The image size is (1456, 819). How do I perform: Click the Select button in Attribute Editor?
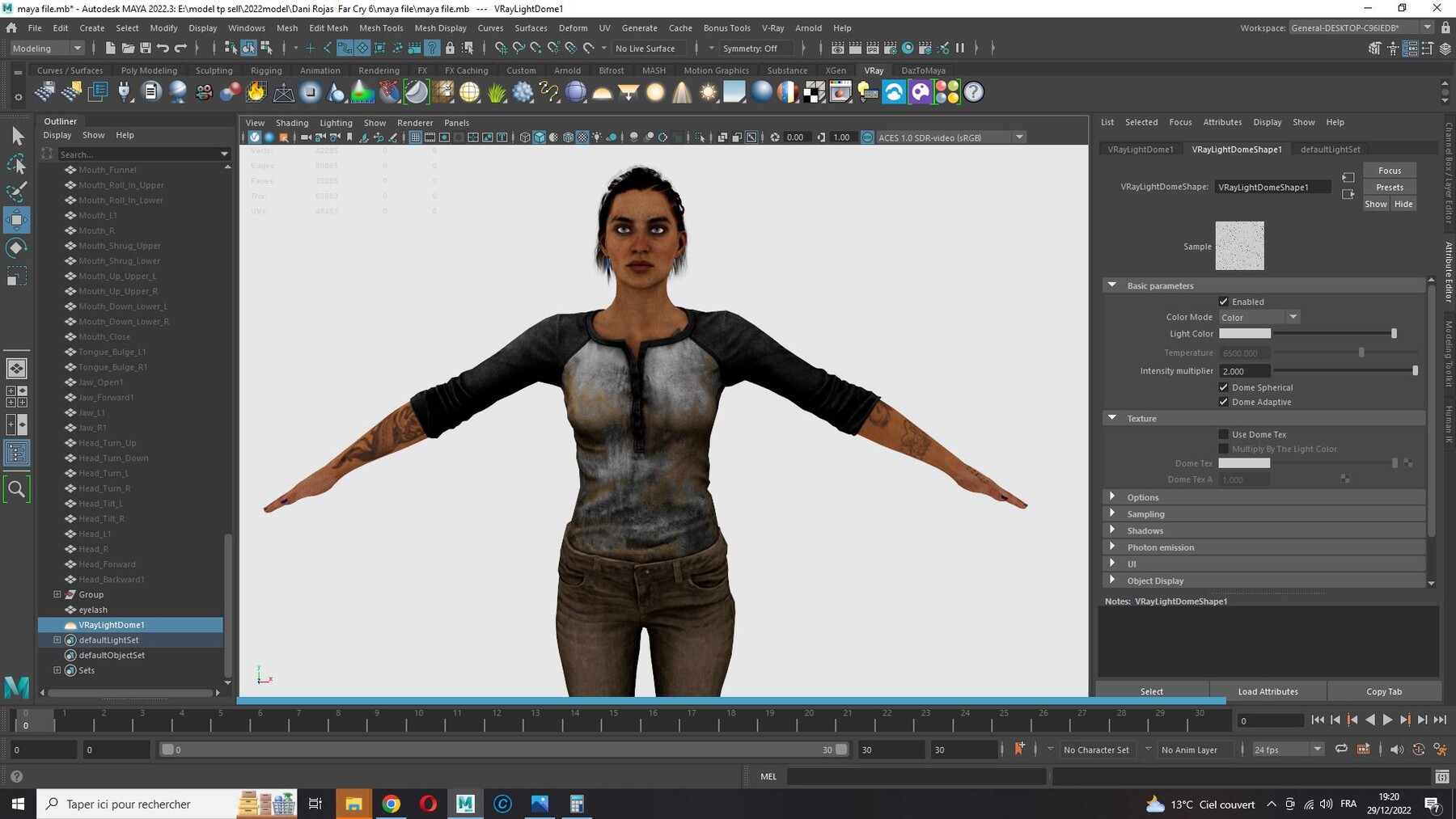1152,691
